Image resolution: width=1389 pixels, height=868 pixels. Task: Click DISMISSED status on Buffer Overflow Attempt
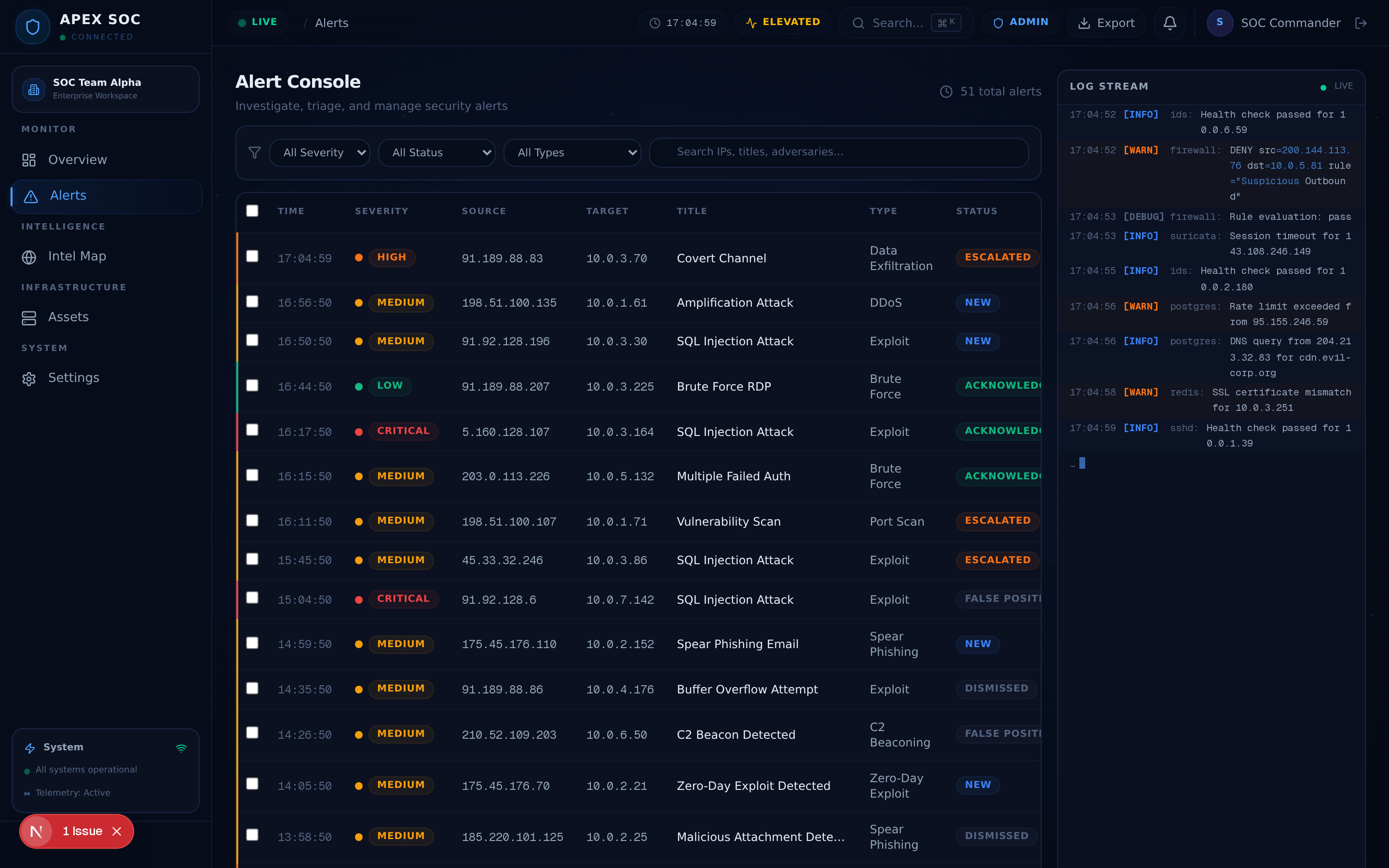coord(996,689)
